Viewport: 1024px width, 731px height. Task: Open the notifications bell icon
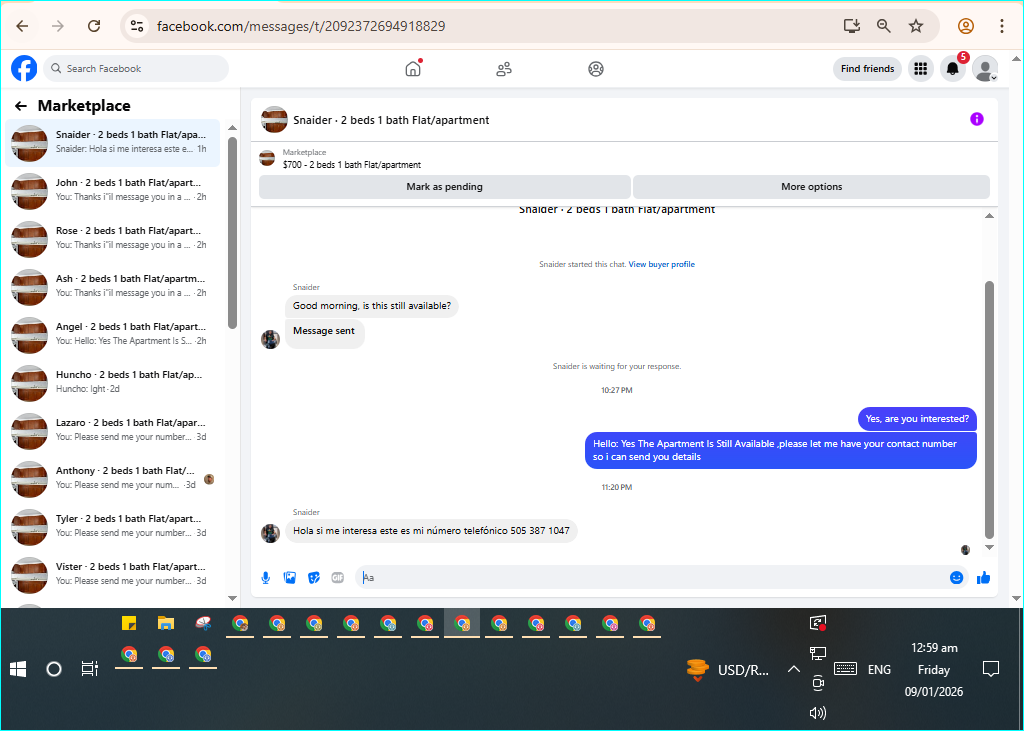pyautogui.click(x=953, y=69)
